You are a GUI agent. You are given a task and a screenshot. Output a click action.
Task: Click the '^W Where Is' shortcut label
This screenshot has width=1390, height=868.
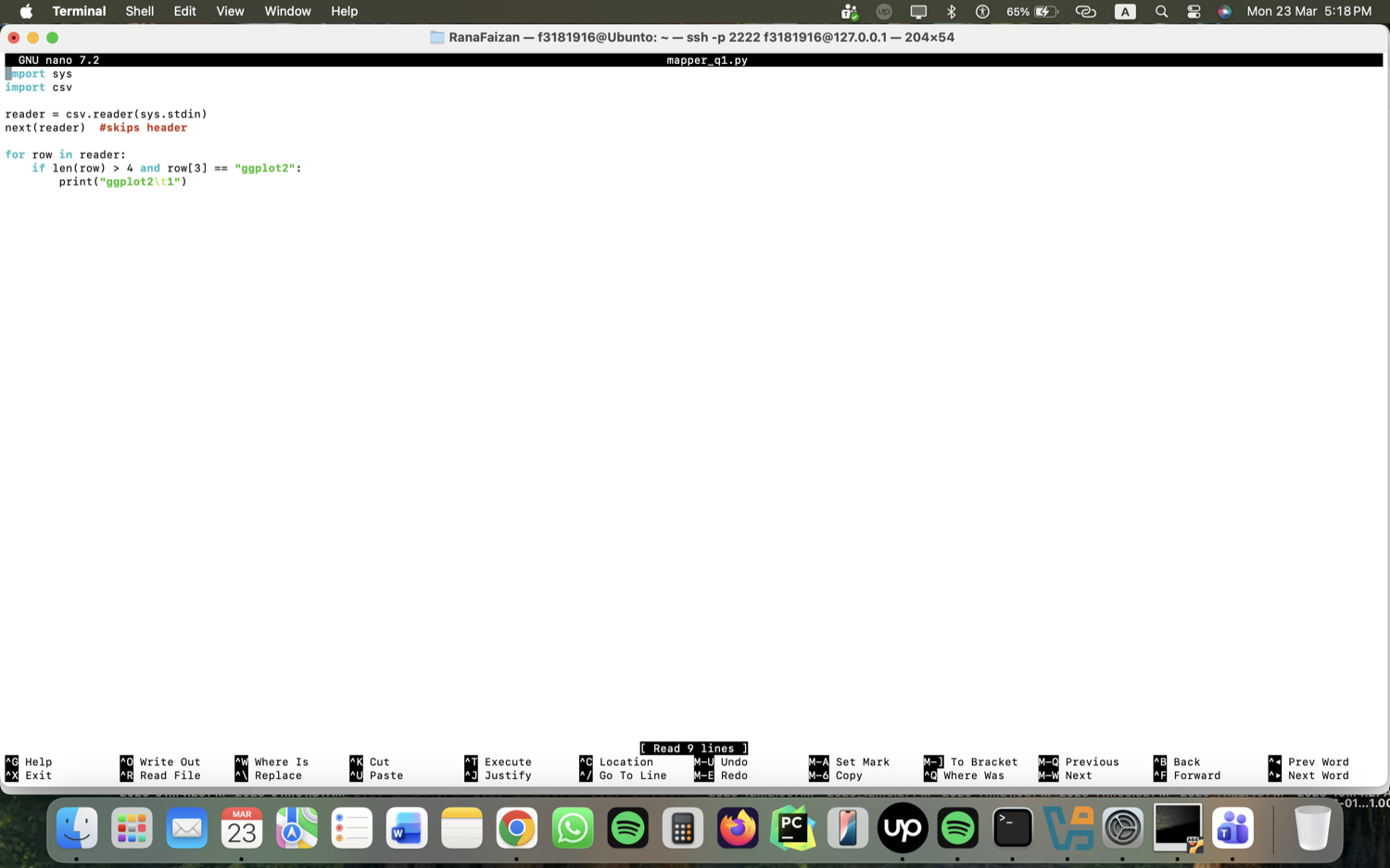tap(272, 761)
